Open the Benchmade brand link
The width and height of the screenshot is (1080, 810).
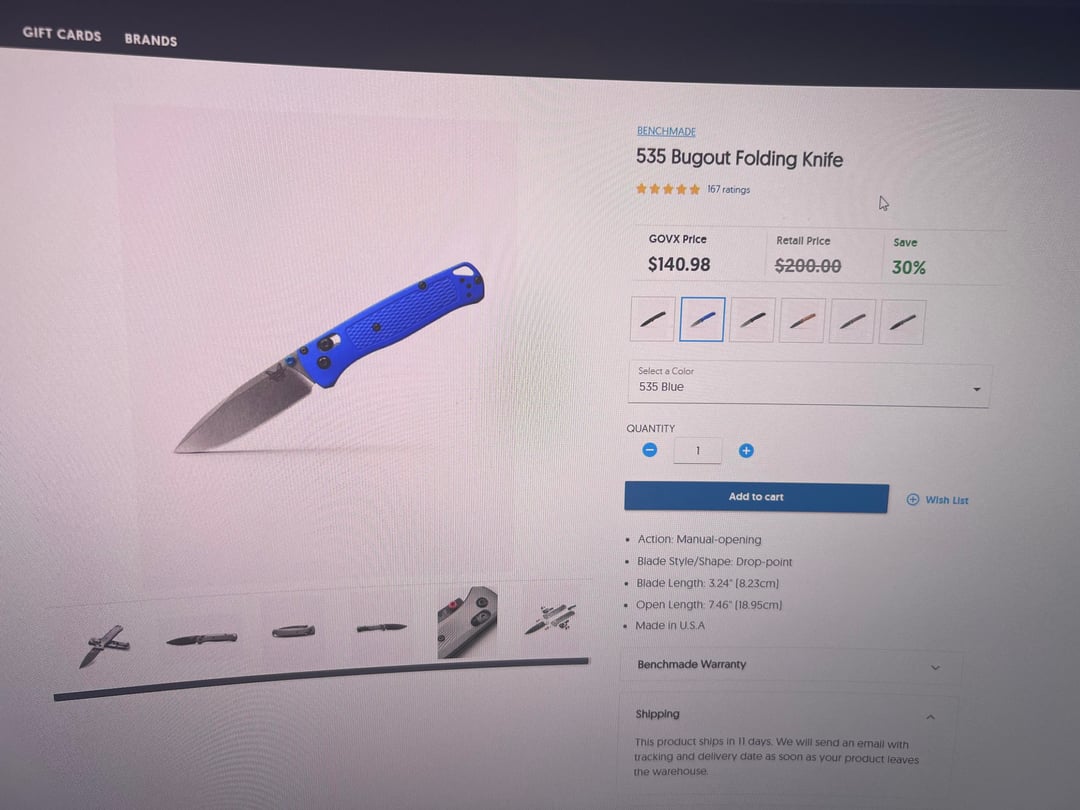666,131
